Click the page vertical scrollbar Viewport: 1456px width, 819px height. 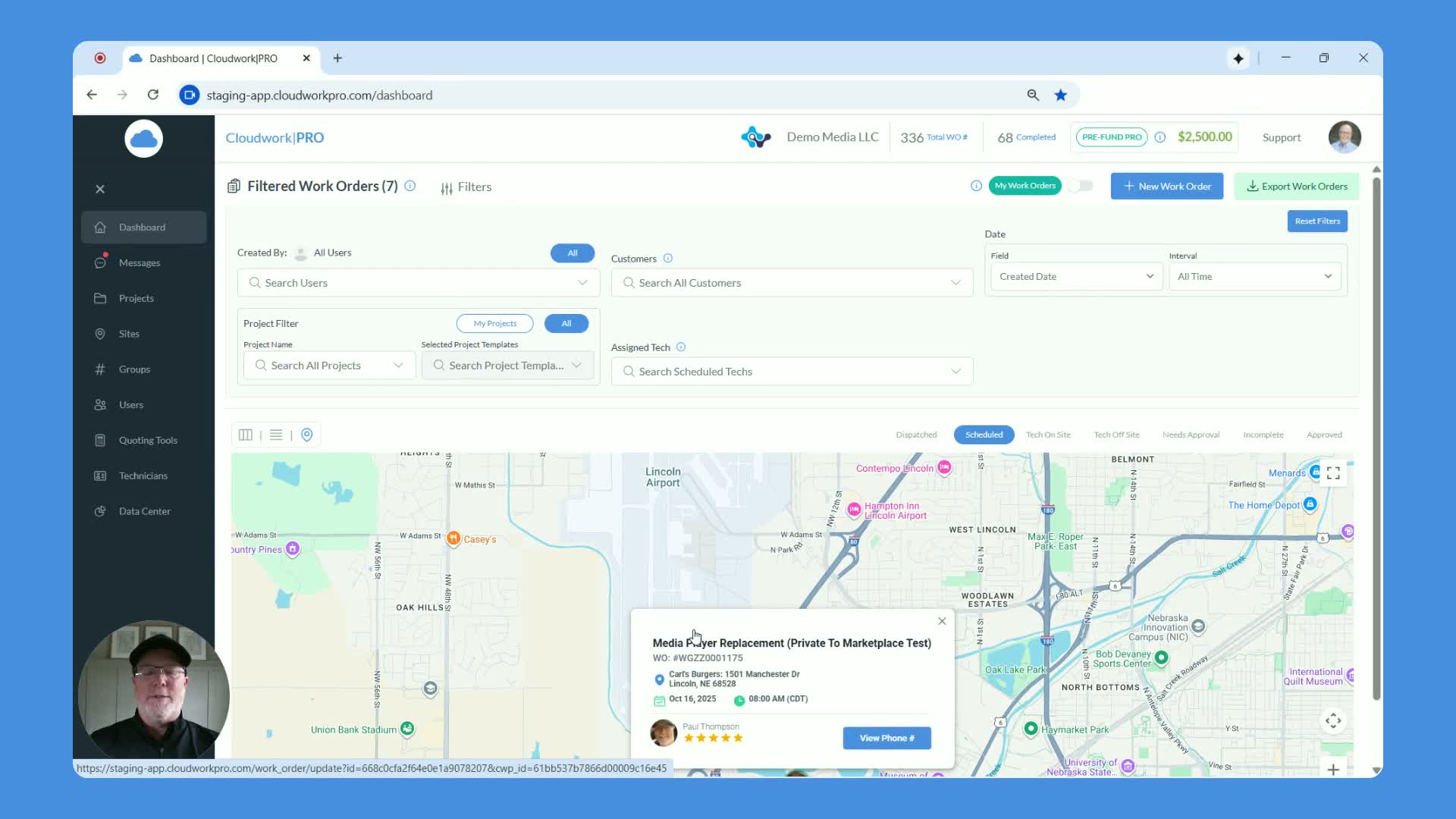click(1376, 440)
